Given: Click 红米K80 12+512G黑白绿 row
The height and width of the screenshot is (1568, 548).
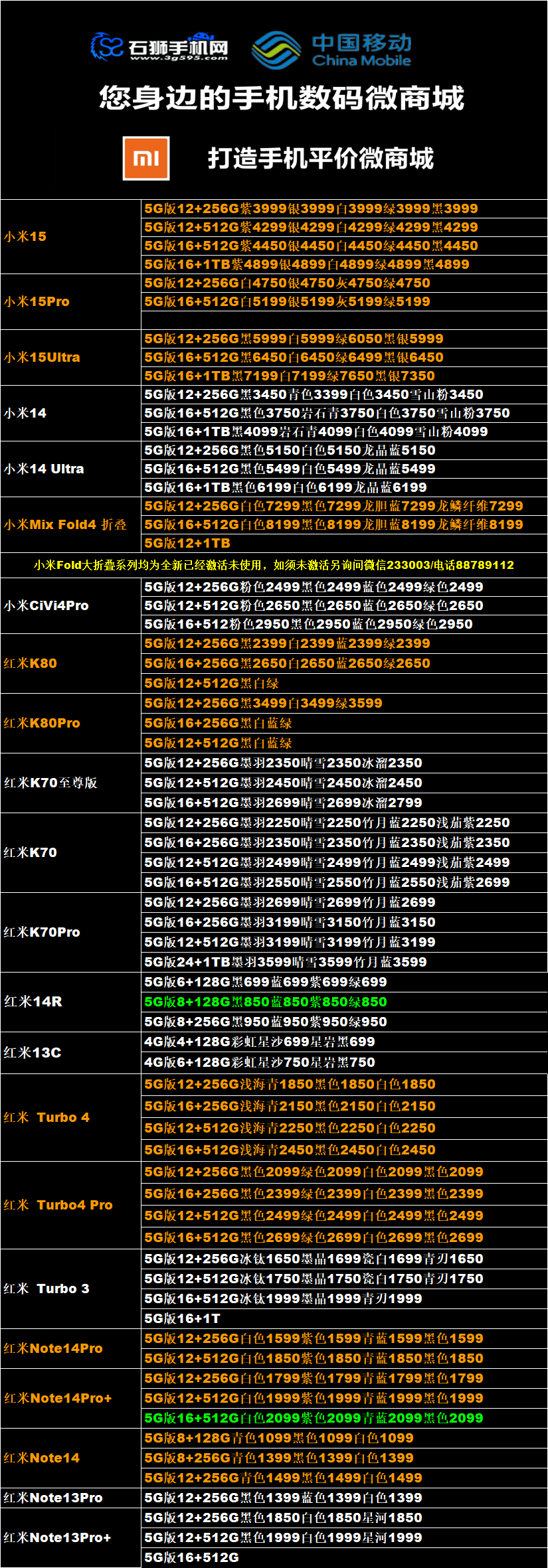Looking at the screenshot, I should tap(344, 683).
